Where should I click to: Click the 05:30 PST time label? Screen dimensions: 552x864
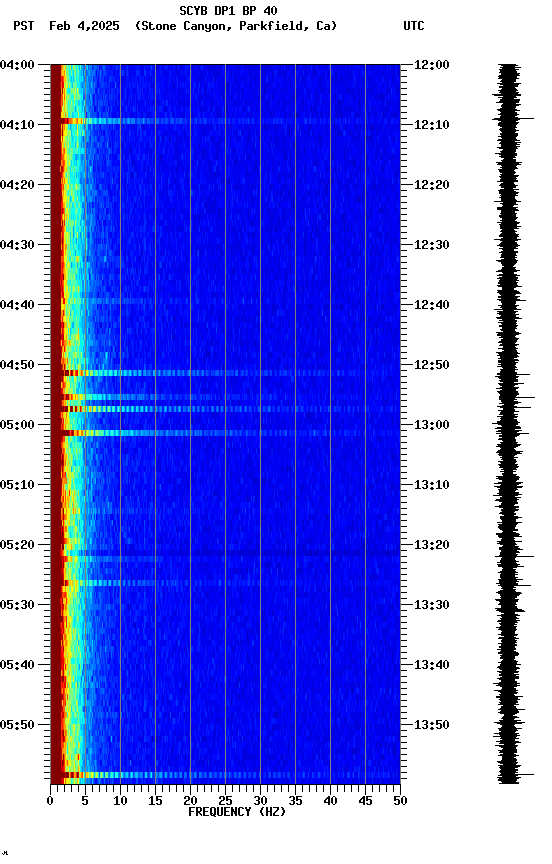[17, 605]
